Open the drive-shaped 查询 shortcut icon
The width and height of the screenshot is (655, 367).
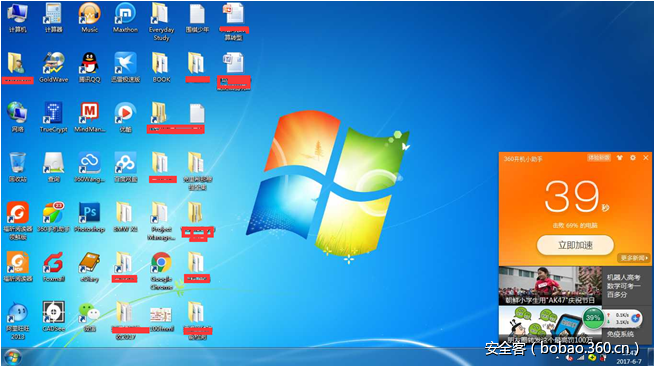click(x=53, y=167)
